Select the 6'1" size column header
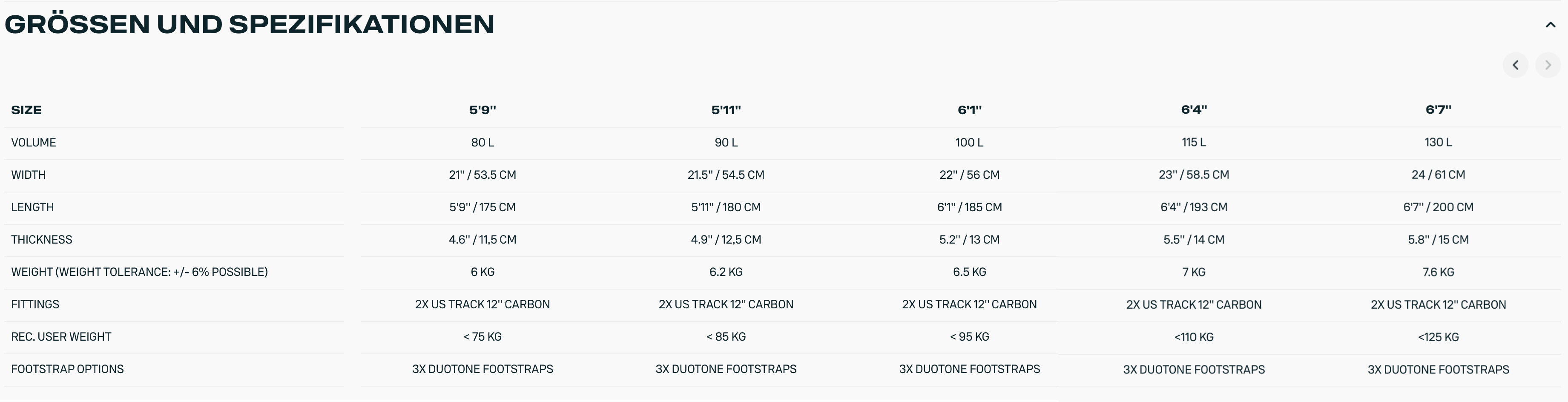This screenshot has height=402, width=1568. 969,110
